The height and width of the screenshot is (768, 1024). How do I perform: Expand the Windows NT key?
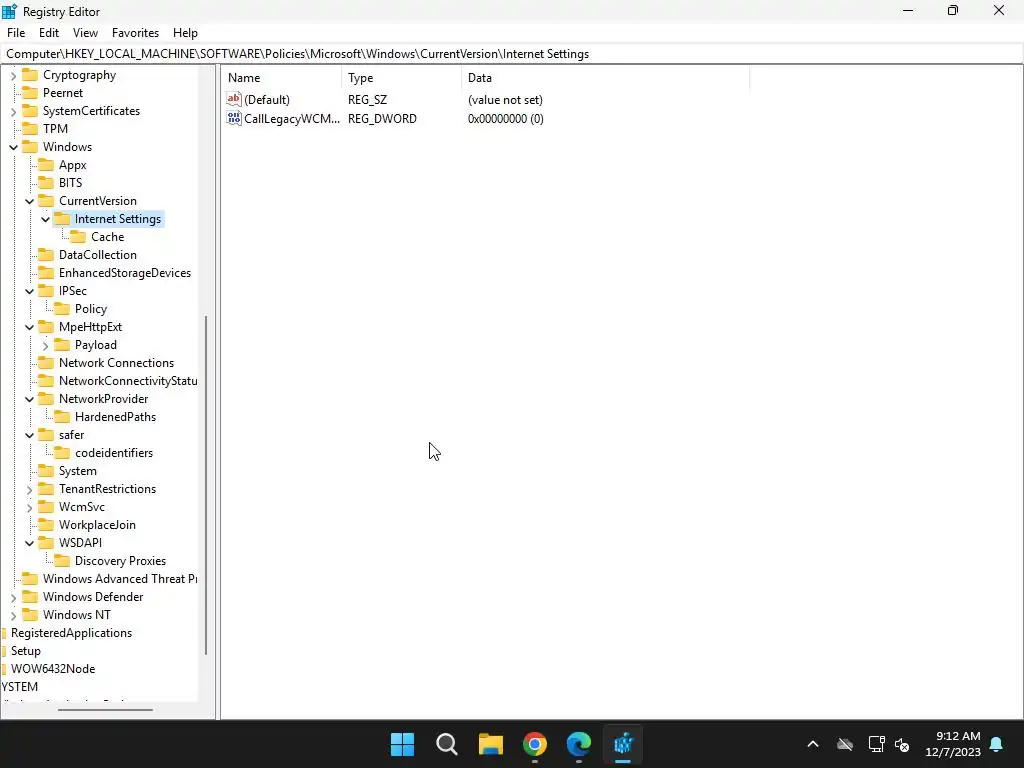pyautogui.click(x=14, y=615)
